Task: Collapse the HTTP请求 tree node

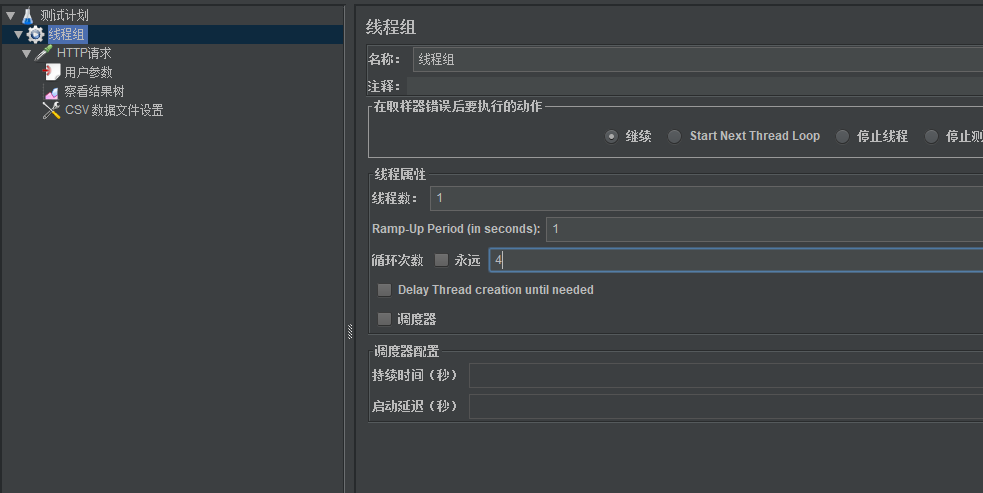Action: pos(26,53)
